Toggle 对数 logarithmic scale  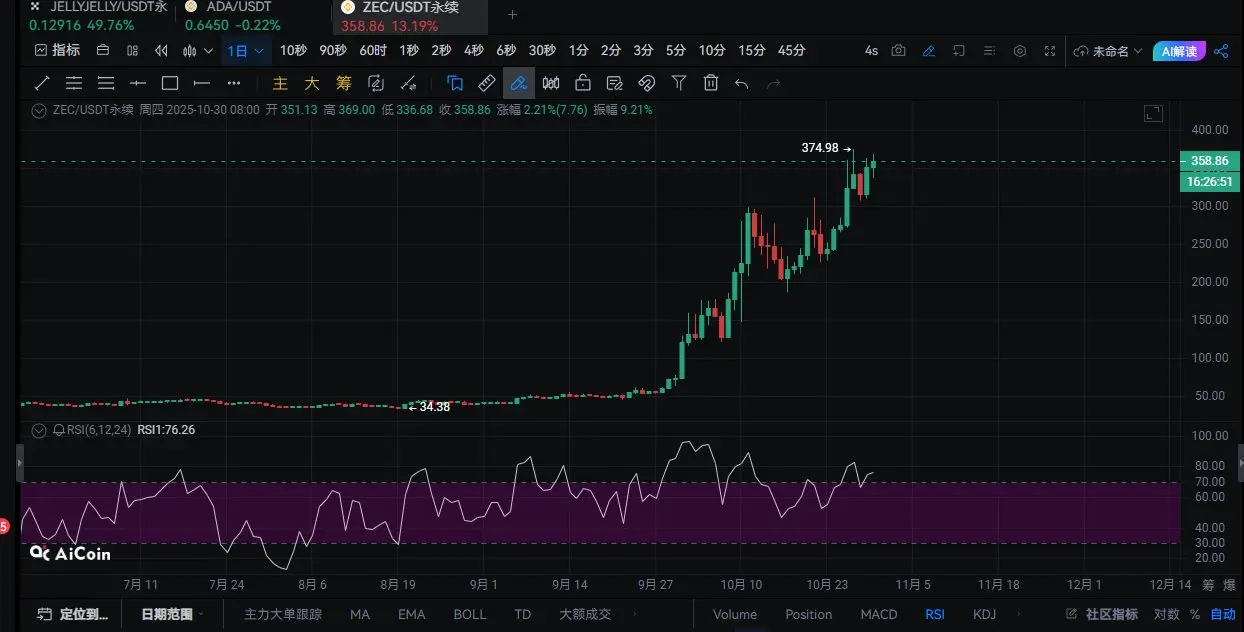coord(1167,614)
